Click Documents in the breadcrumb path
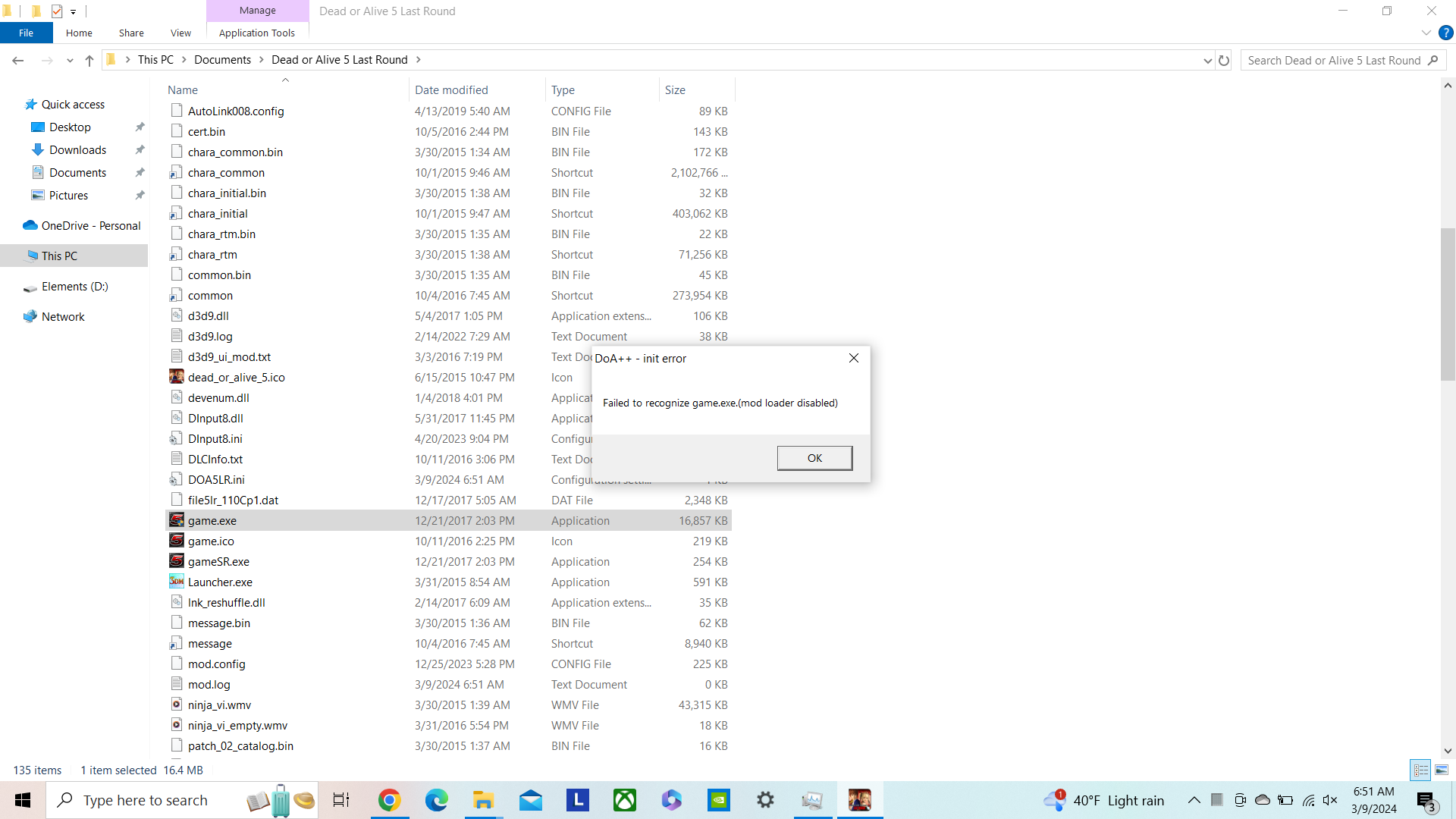The height and width of the screenshot is (819, 1456). pyautogui.click(x=222, y=60)
